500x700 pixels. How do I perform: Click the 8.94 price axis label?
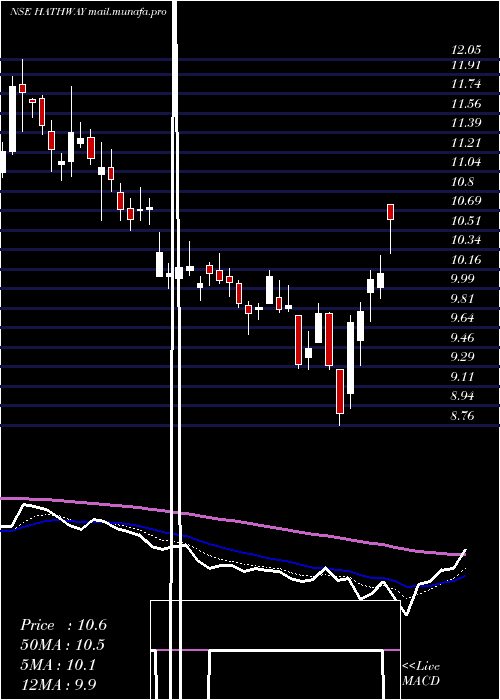[463, 396]
